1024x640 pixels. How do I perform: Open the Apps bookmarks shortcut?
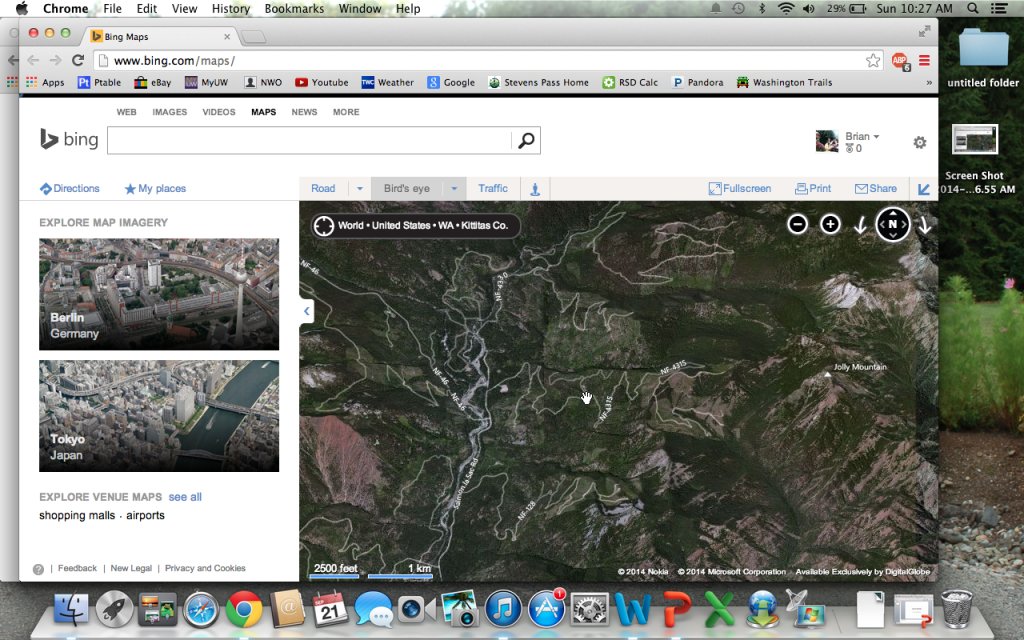[x=46, y=82]
